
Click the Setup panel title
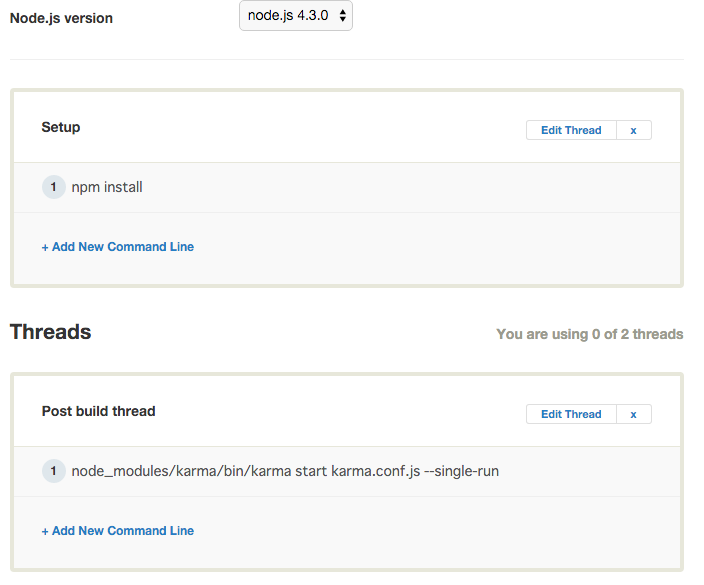tap(61, 127)
